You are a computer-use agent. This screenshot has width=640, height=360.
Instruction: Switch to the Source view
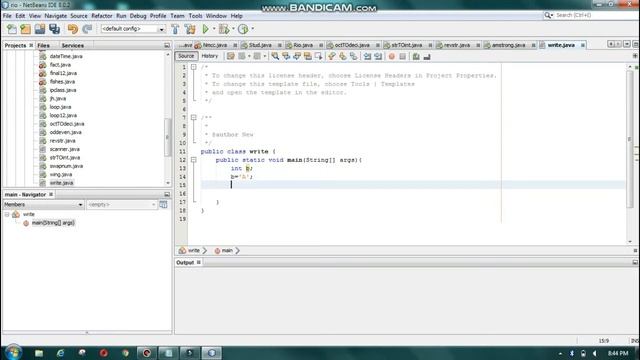point(186,56)
